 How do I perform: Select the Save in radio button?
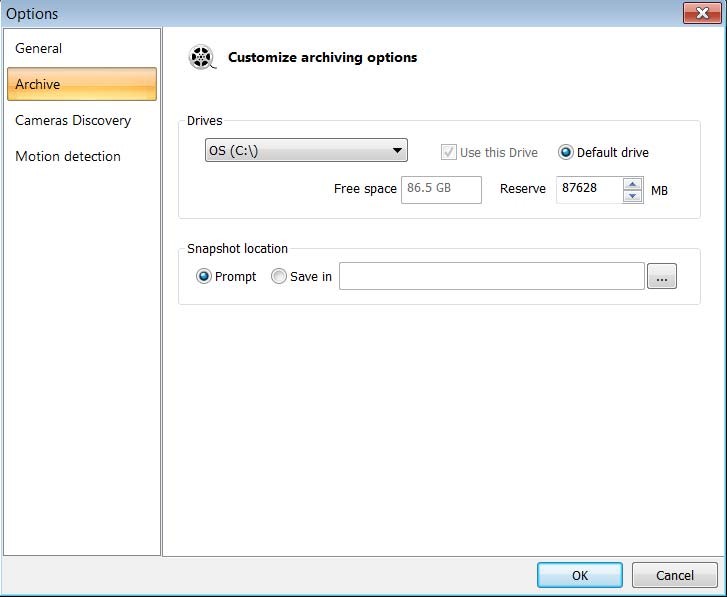(x=279, y=277)
